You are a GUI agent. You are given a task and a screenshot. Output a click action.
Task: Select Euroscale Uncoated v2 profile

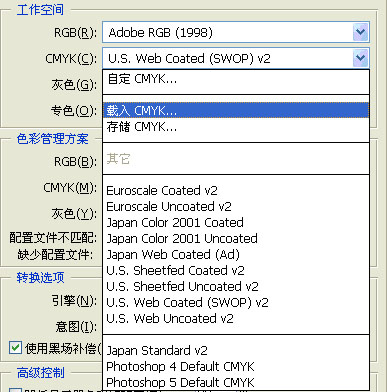click(x=236, y=206)
